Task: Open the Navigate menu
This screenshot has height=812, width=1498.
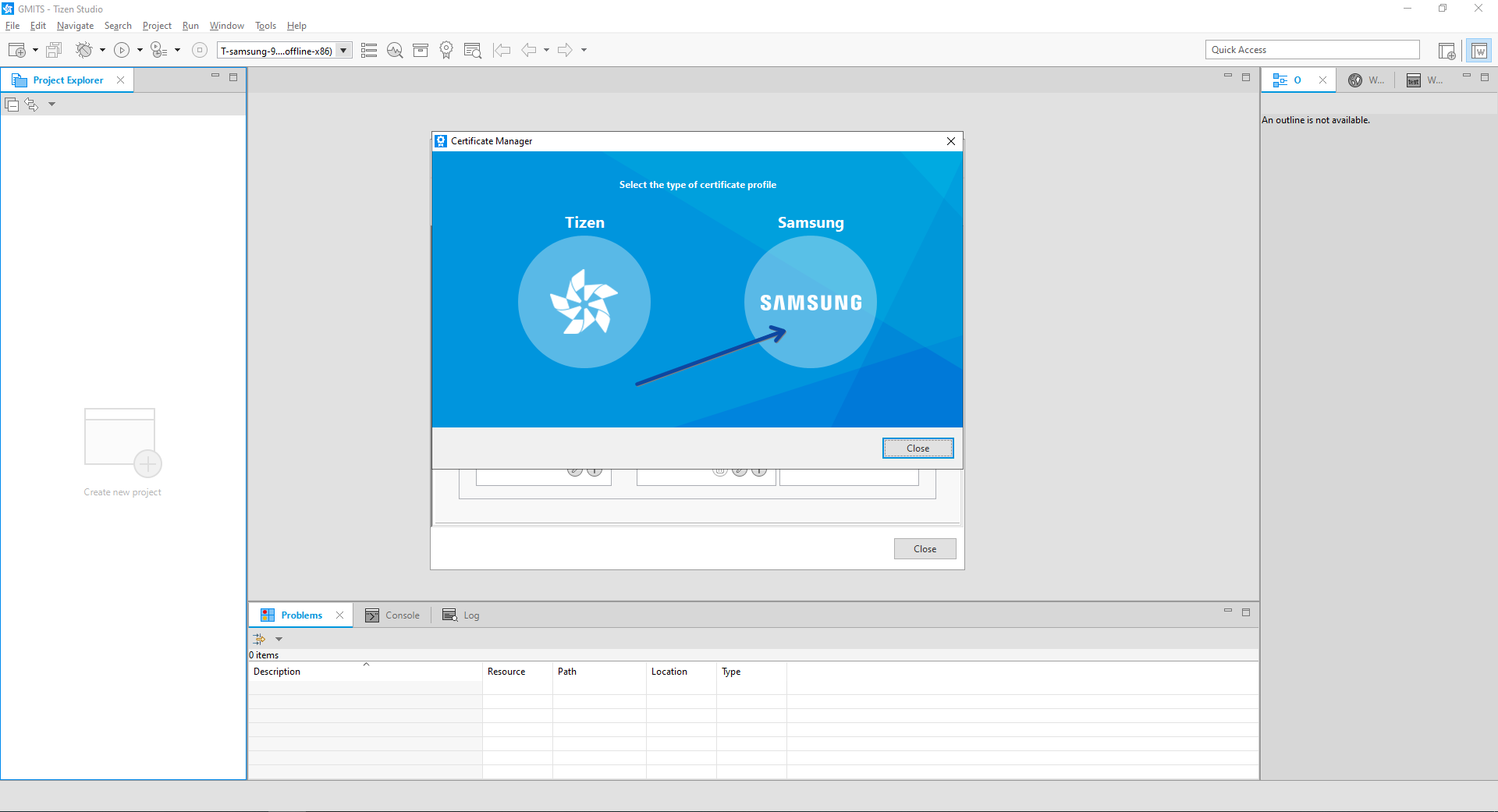Action: (75, 26)
